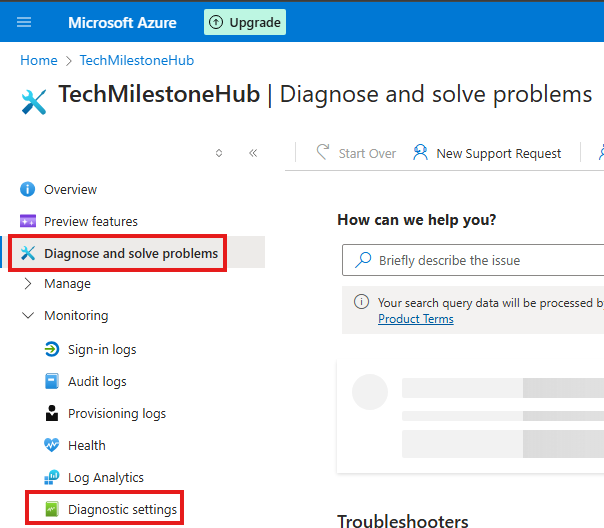Screen dimensions: 604x528
Task: Click the wrench tools icon beside page title
Action: point(34,102)
